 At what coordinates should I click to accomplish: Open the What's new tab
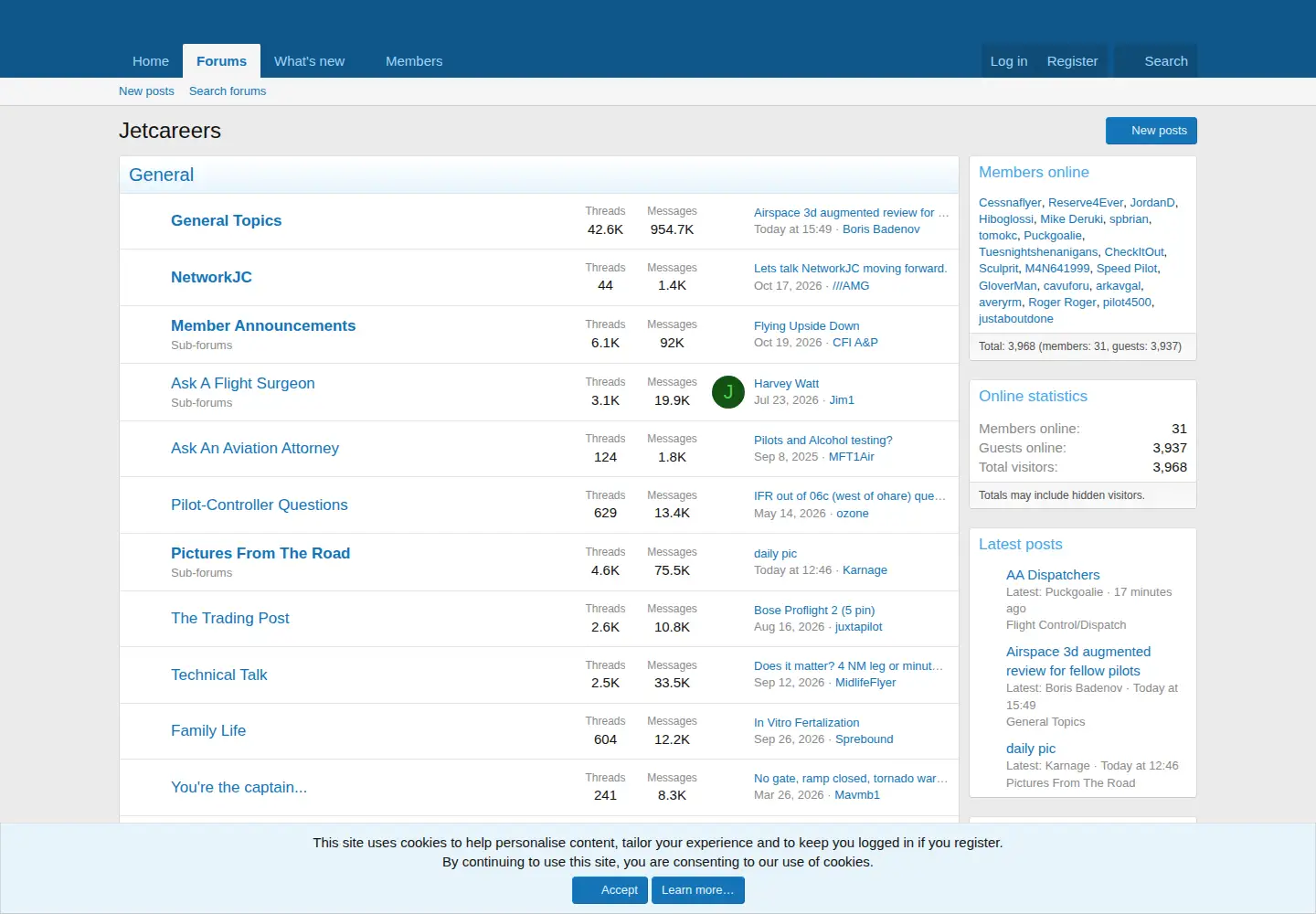310,61
